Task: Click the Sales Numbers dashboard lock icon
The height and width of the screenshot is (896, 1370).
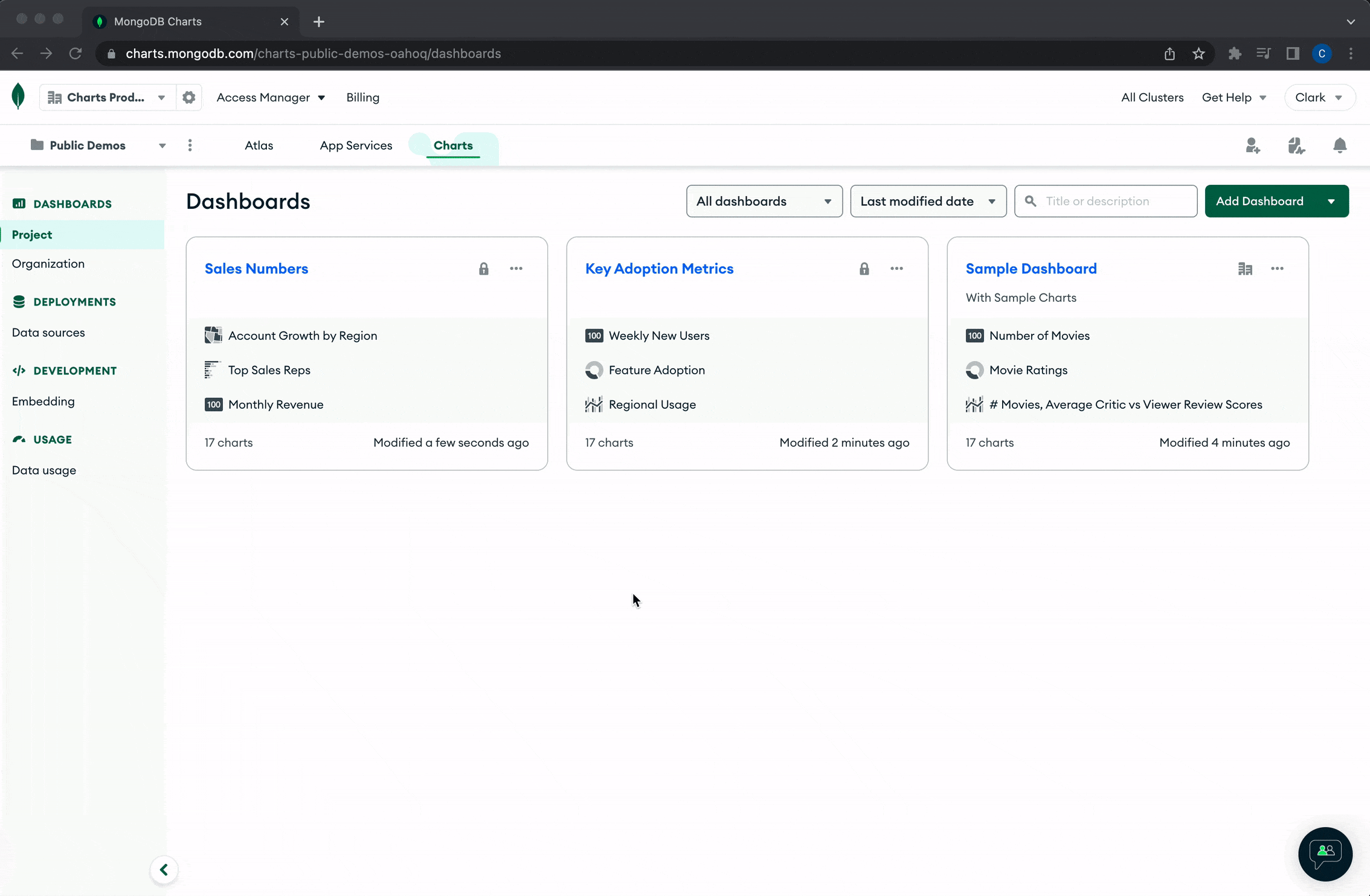Action: click(483, 267)
